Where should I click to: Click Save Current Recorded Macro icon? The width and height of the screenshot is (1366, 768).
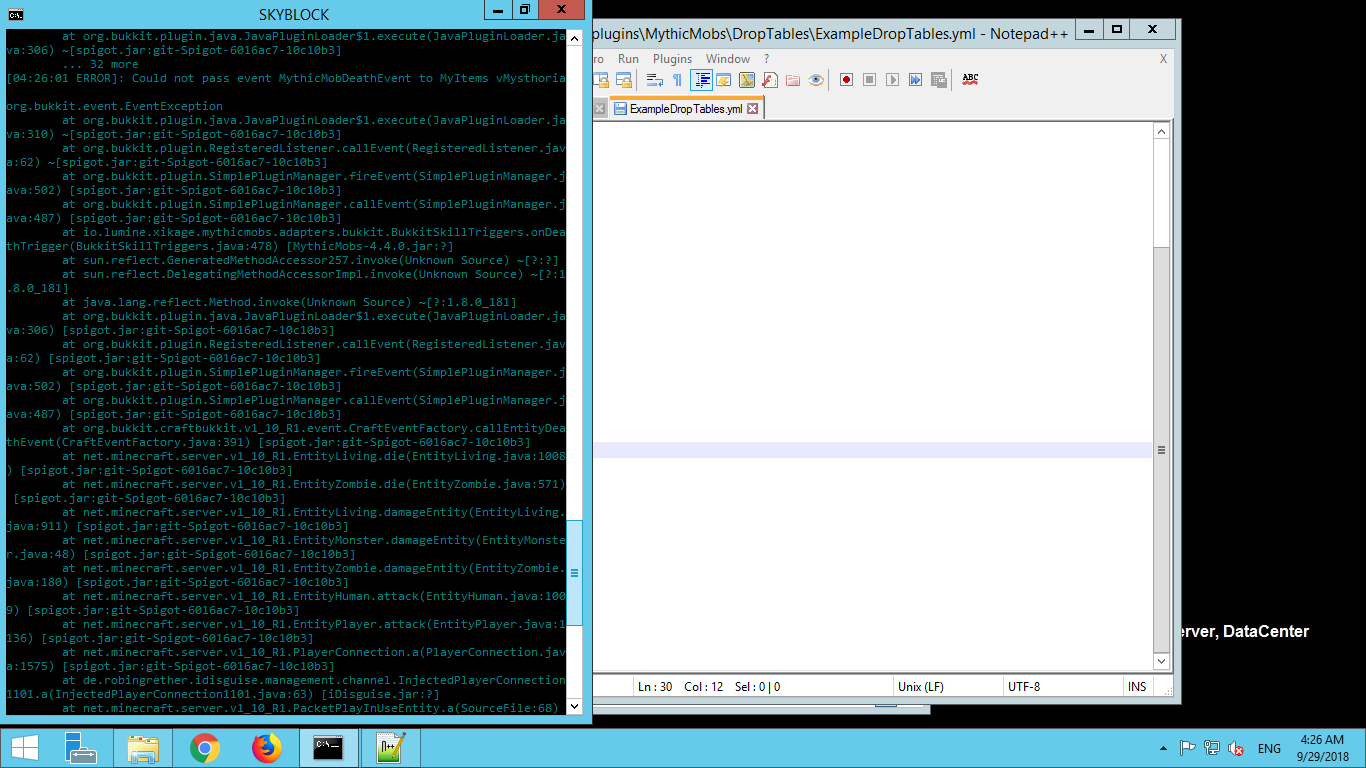[x=938, y=80]
